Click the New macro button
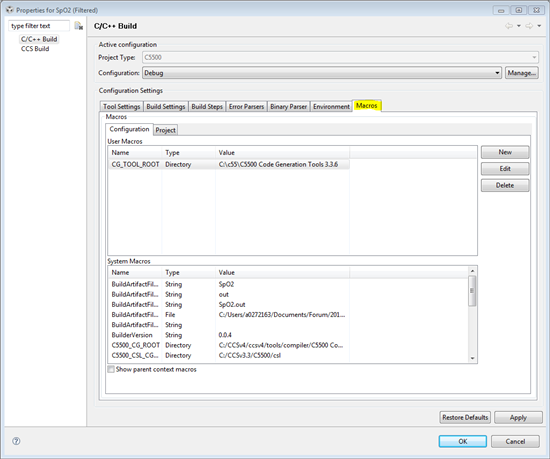This screenshot has height=459, width=550. click(505, 152)
